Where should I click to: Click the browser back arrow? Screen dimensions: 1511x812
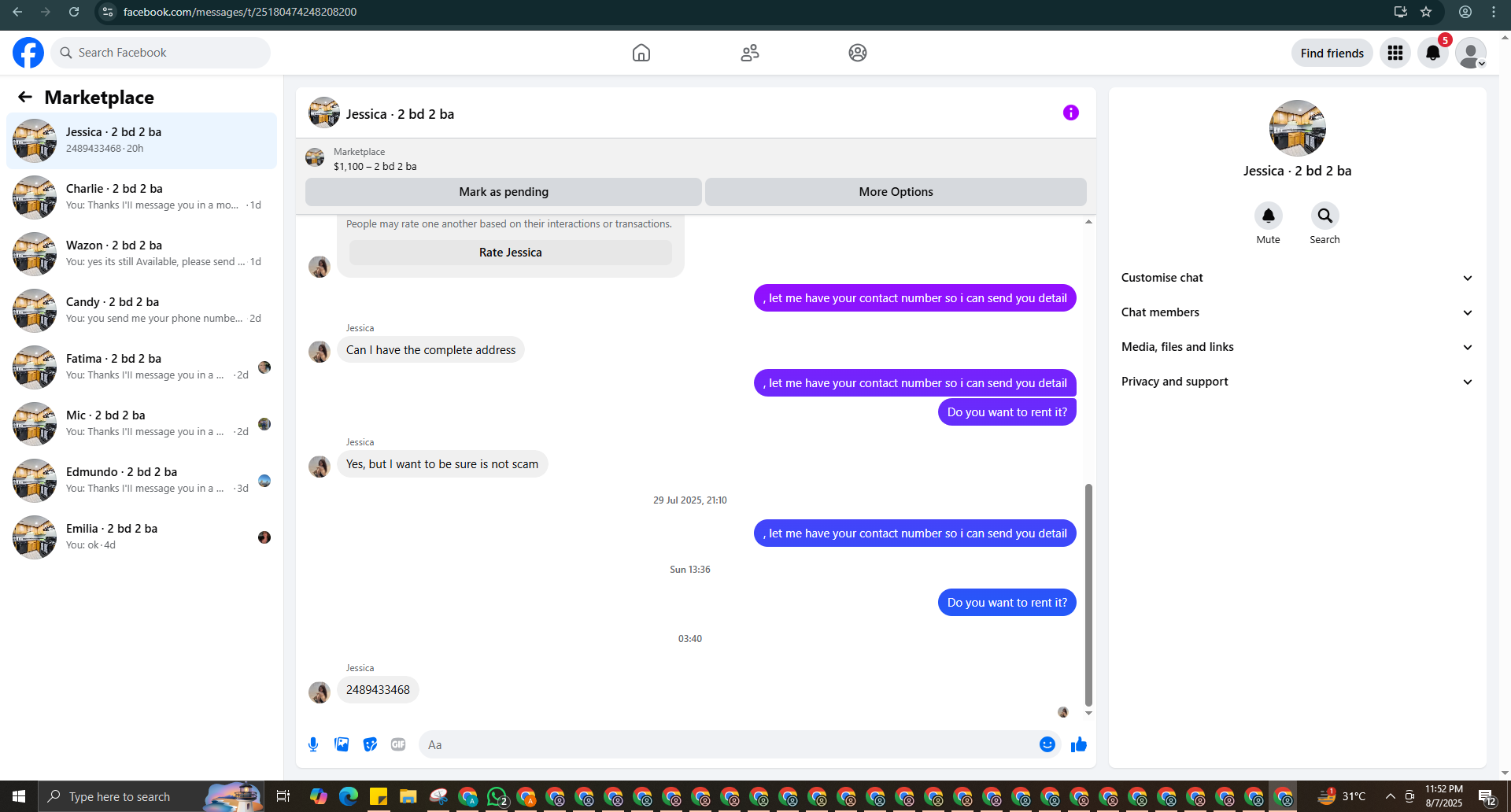(17, 12)
